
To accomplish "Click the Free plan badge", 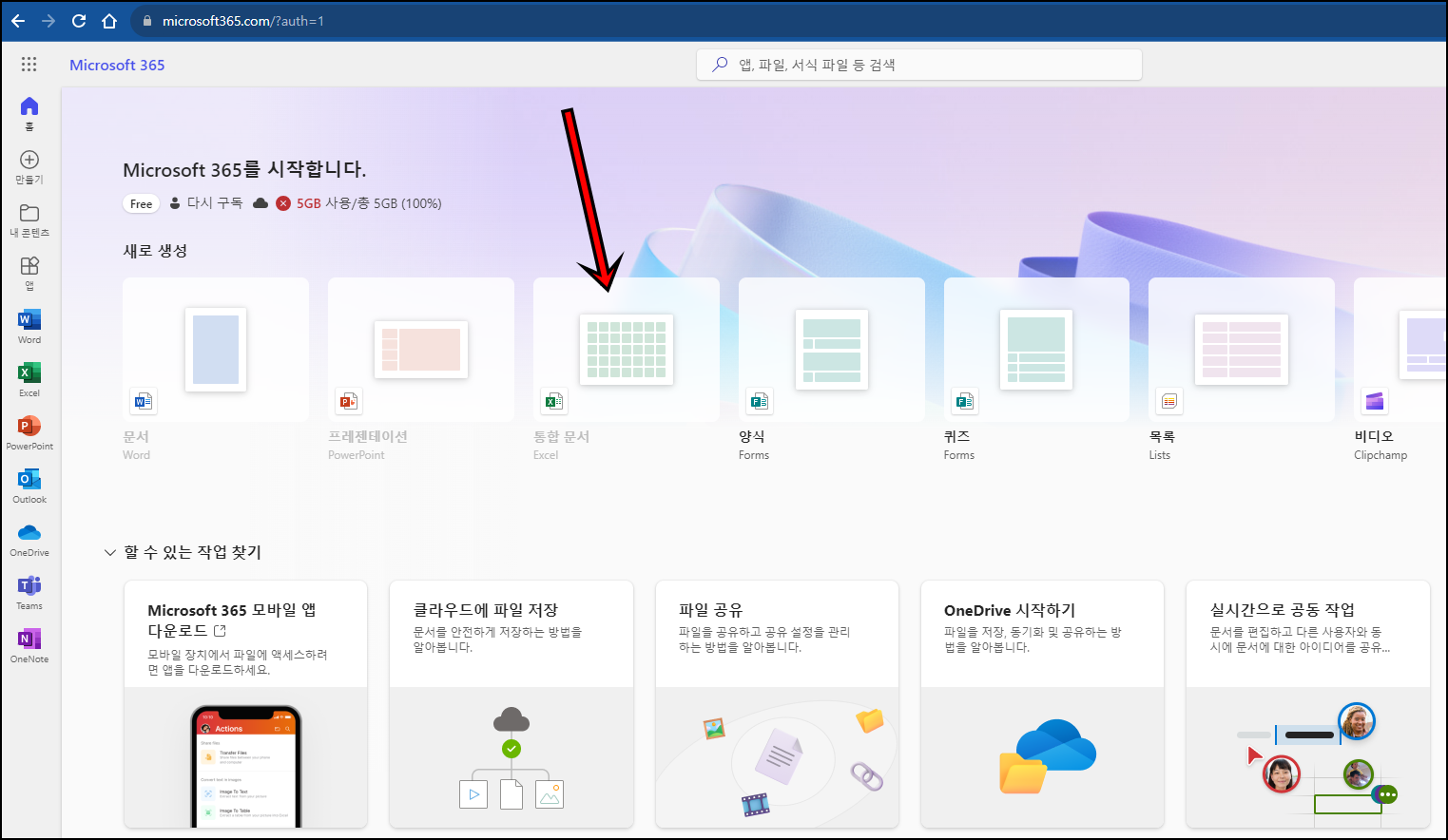I will (141, 203).
